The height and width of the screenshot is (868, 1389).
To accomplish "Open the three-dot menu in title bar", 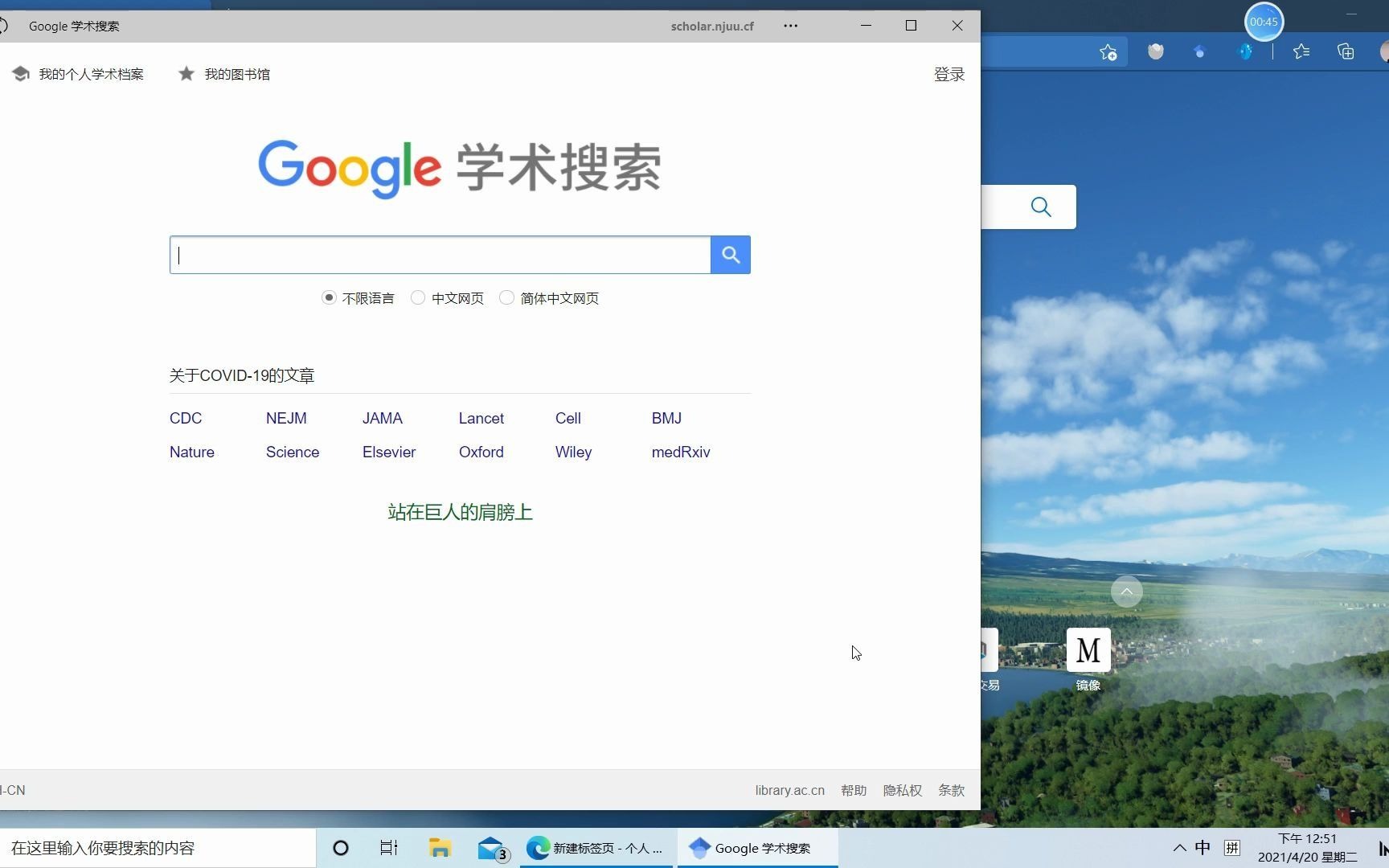I will 791,26.
